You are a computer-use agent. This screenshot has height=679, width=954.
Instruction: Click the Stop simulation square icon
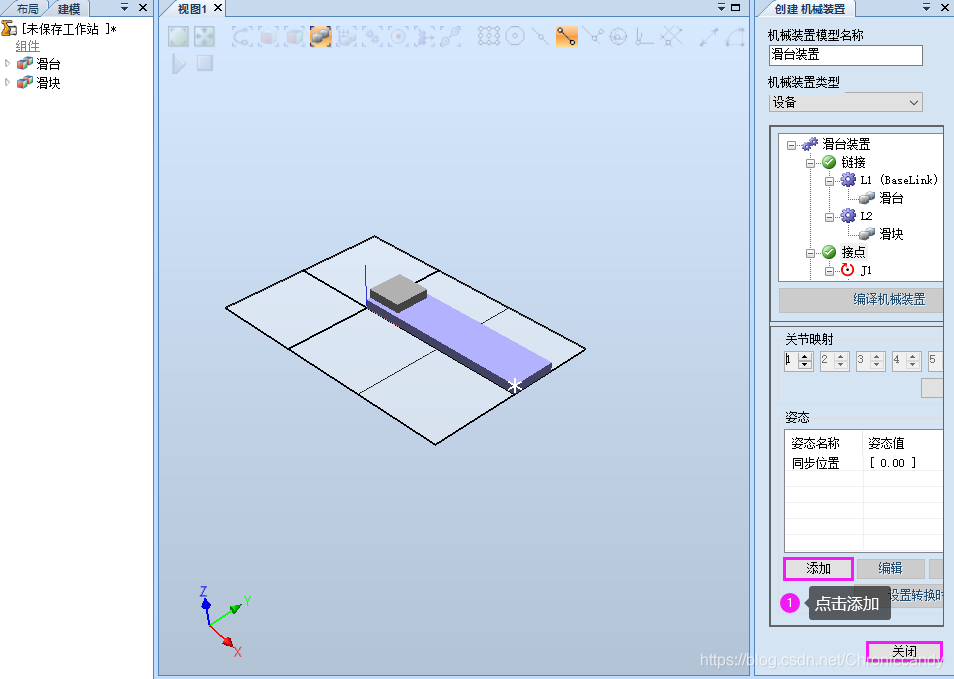point(205,63)
